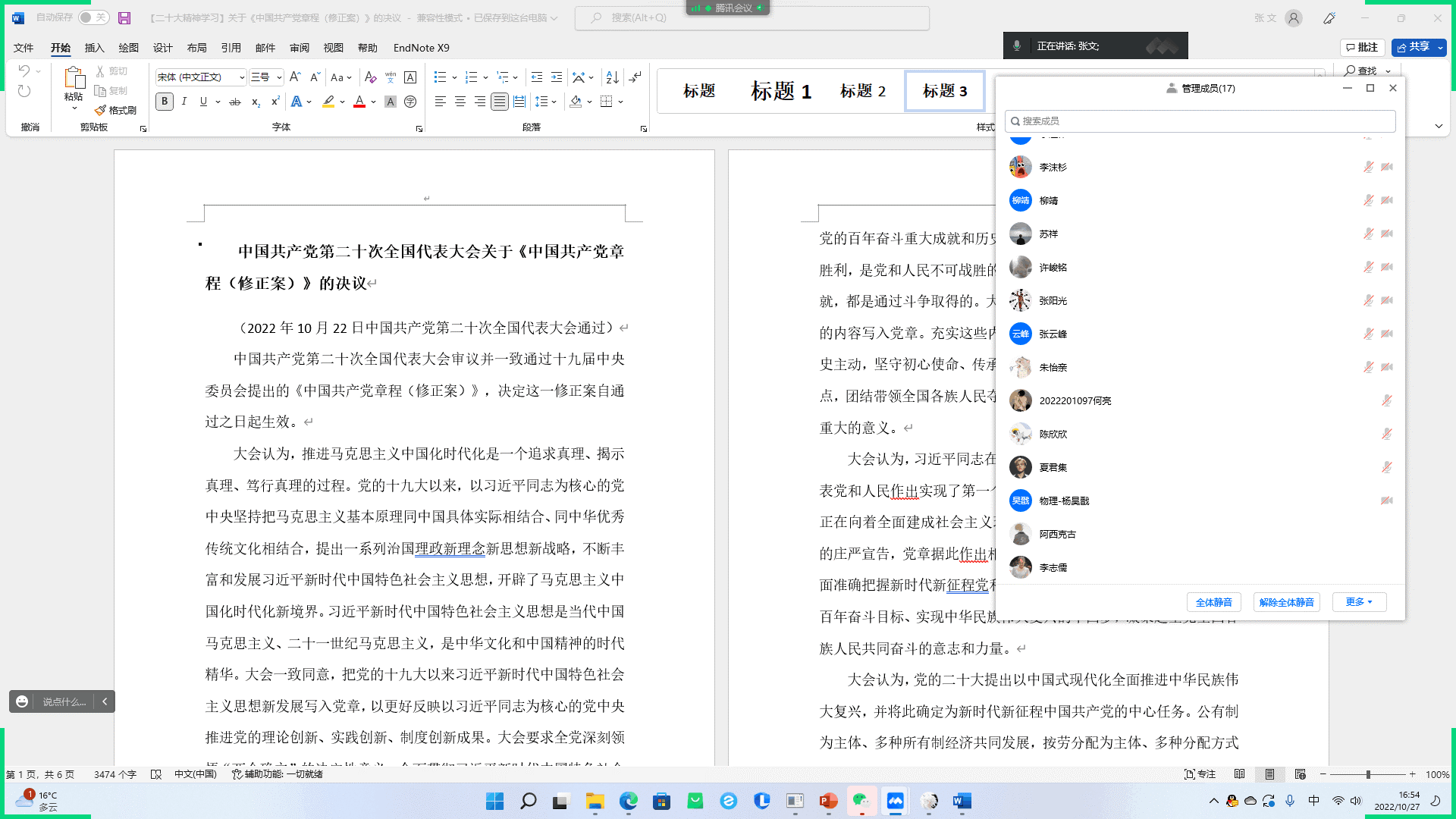1456x819 pixels.
Task: Open the font name dropdown (宋体)
Action: pos(242,77)
